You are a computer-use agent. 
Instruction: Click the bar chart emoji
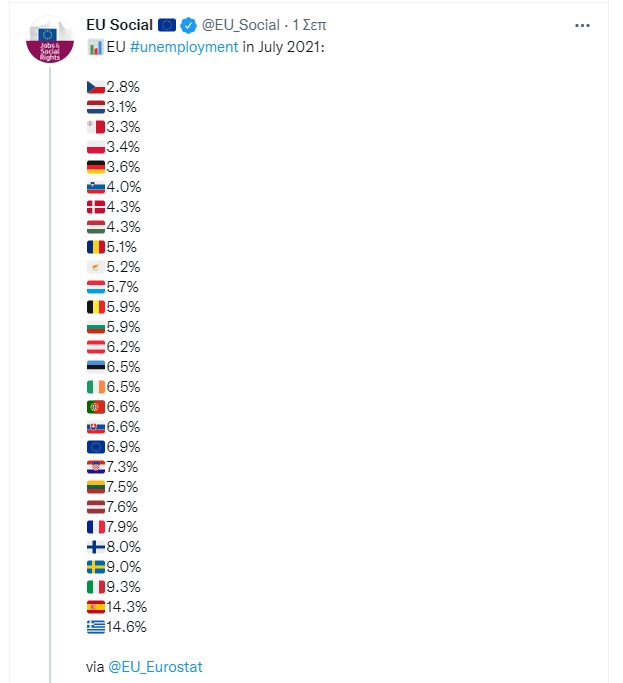pyautogui.click(x=96, y=47)
